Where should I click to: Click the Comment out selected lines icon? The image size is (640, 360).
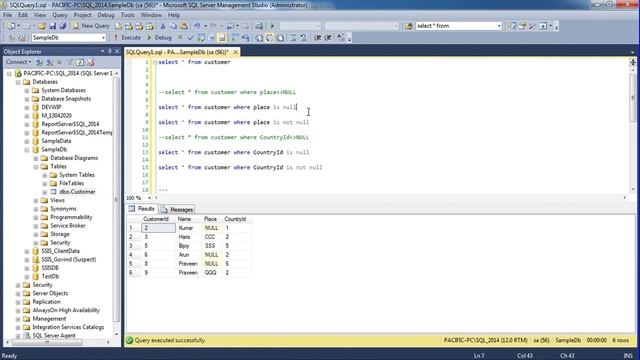(293, 38)
